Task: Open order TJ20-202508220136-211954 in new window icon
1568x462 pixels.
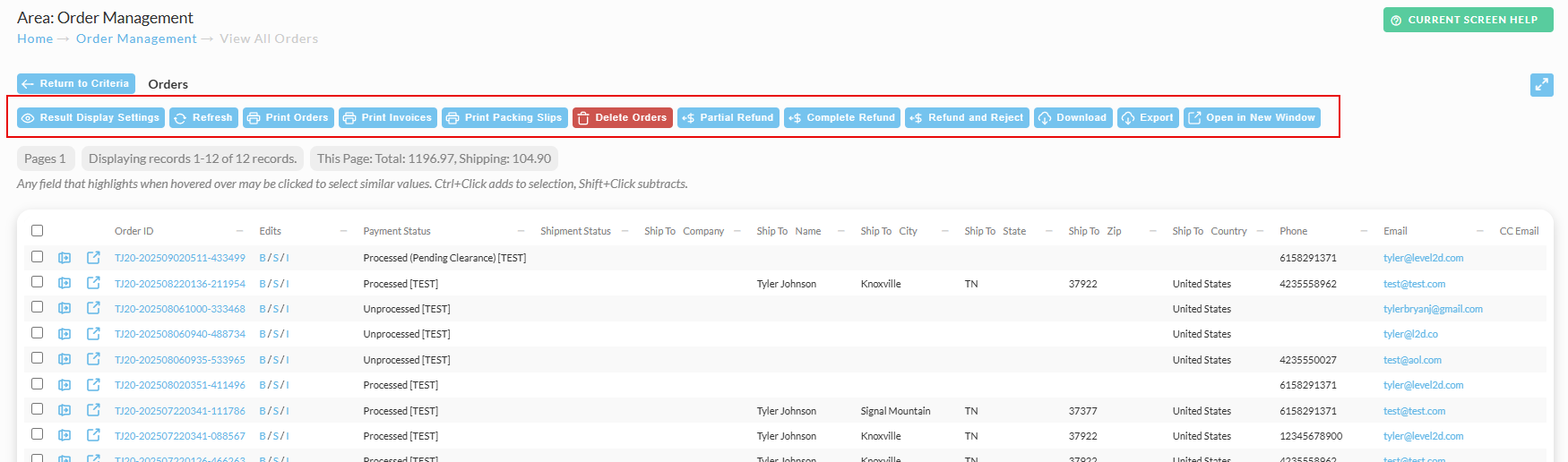Action: (x=93, y=283)
